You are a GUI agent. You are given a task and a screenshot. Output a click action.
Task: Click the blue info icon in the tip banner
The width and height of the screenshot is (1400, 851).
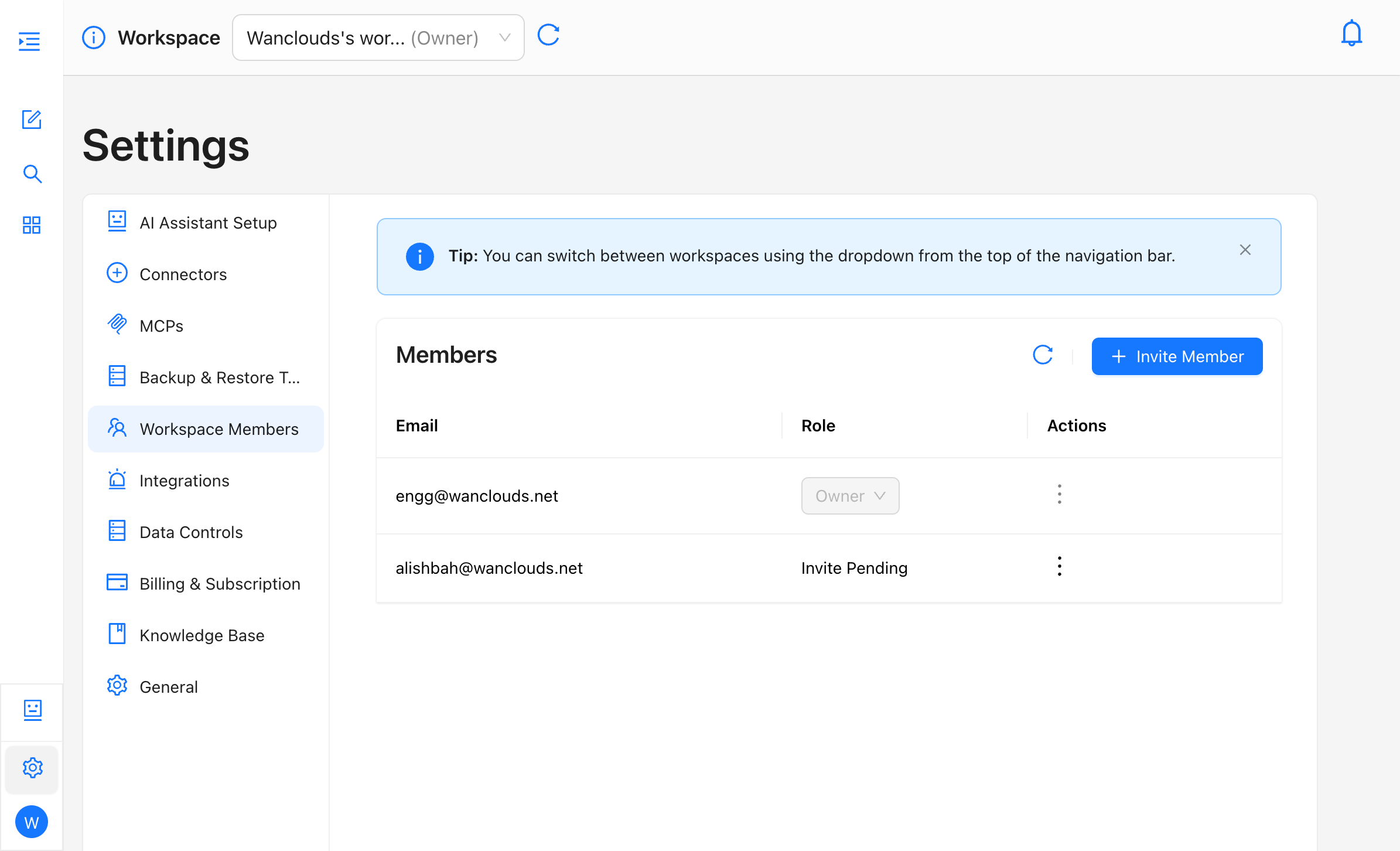pyautogui.click(x=420, y=256)
